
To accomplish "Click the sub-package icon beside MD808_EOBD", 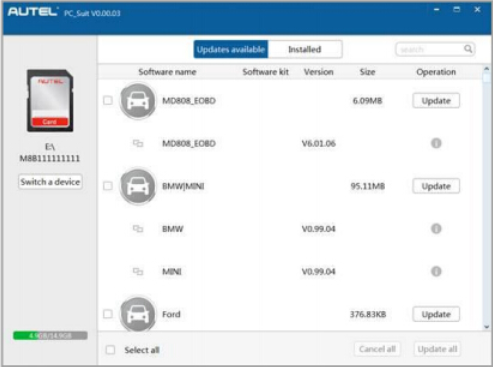I will click(x=138, y=143).
